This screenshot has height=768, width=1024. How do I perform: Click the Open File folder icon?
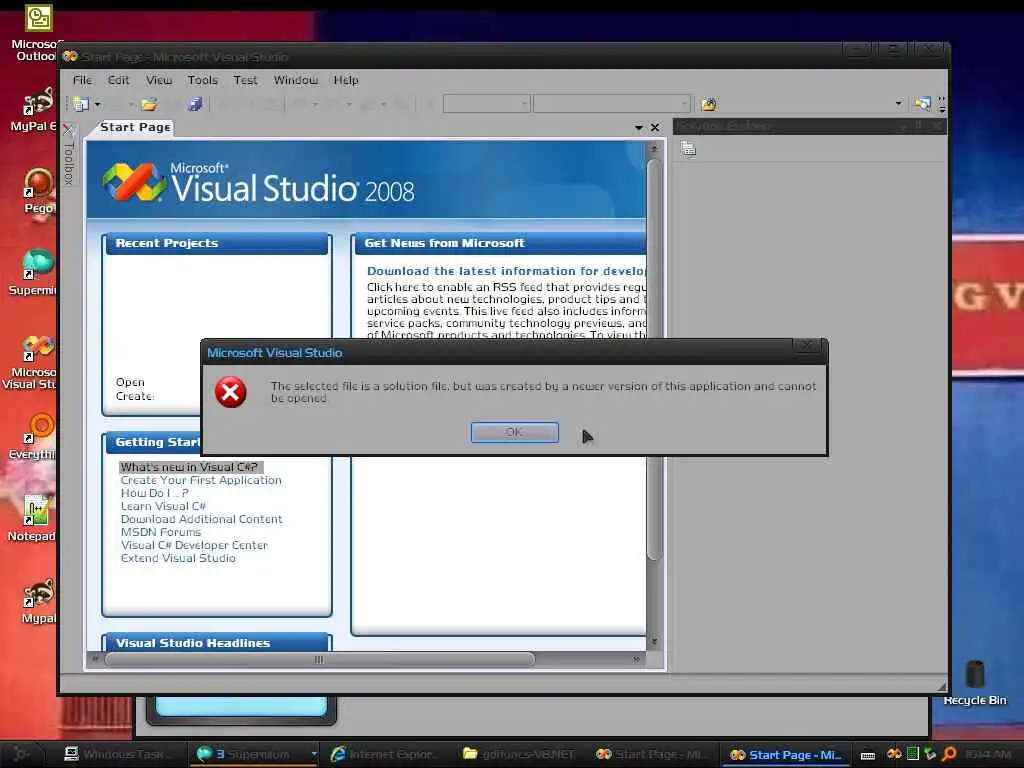[x=149, y=104]
